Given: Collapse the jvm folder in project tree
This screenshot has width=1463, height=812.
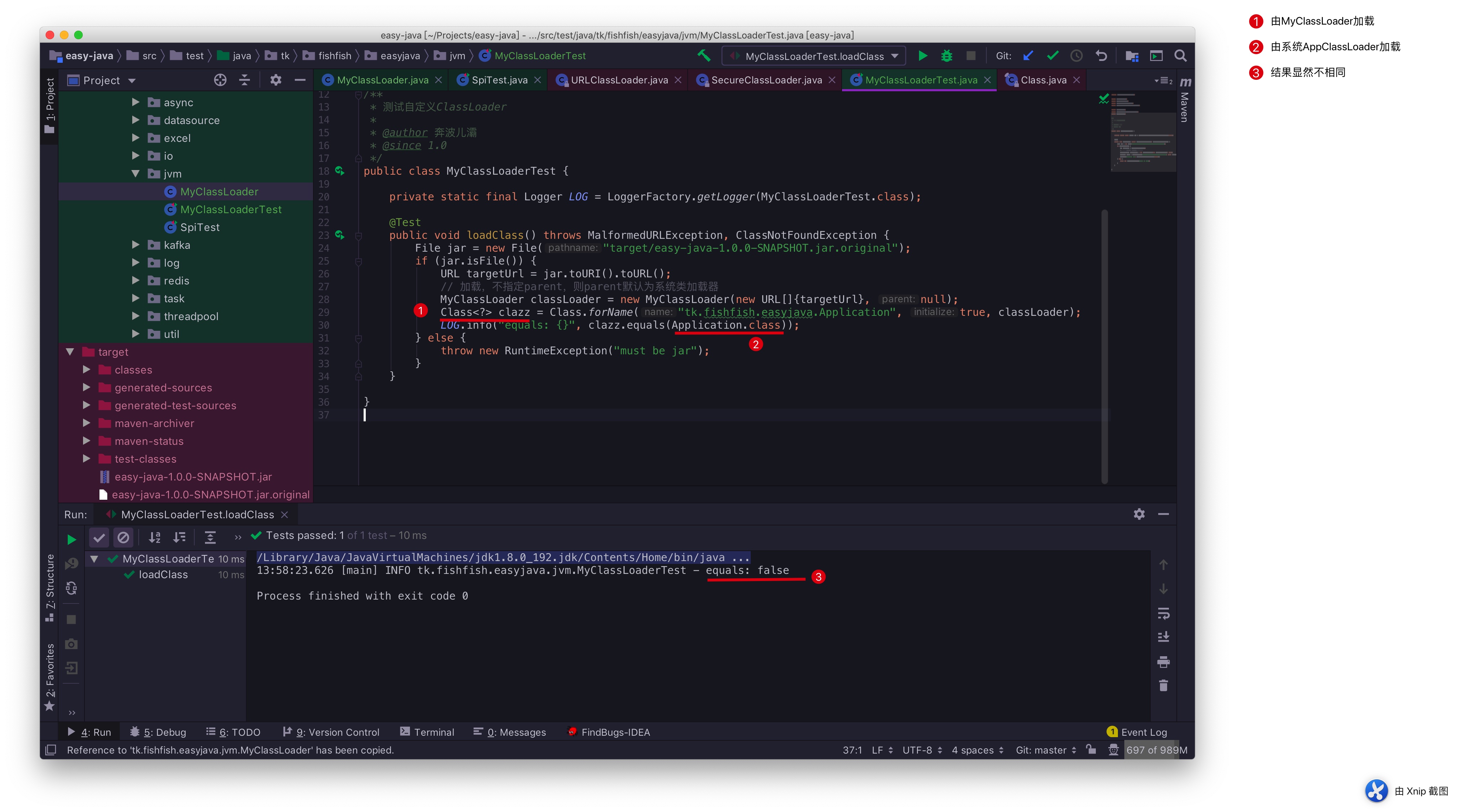Looking at the screenshot, I should pyautogui.click(x=136, y=174).
